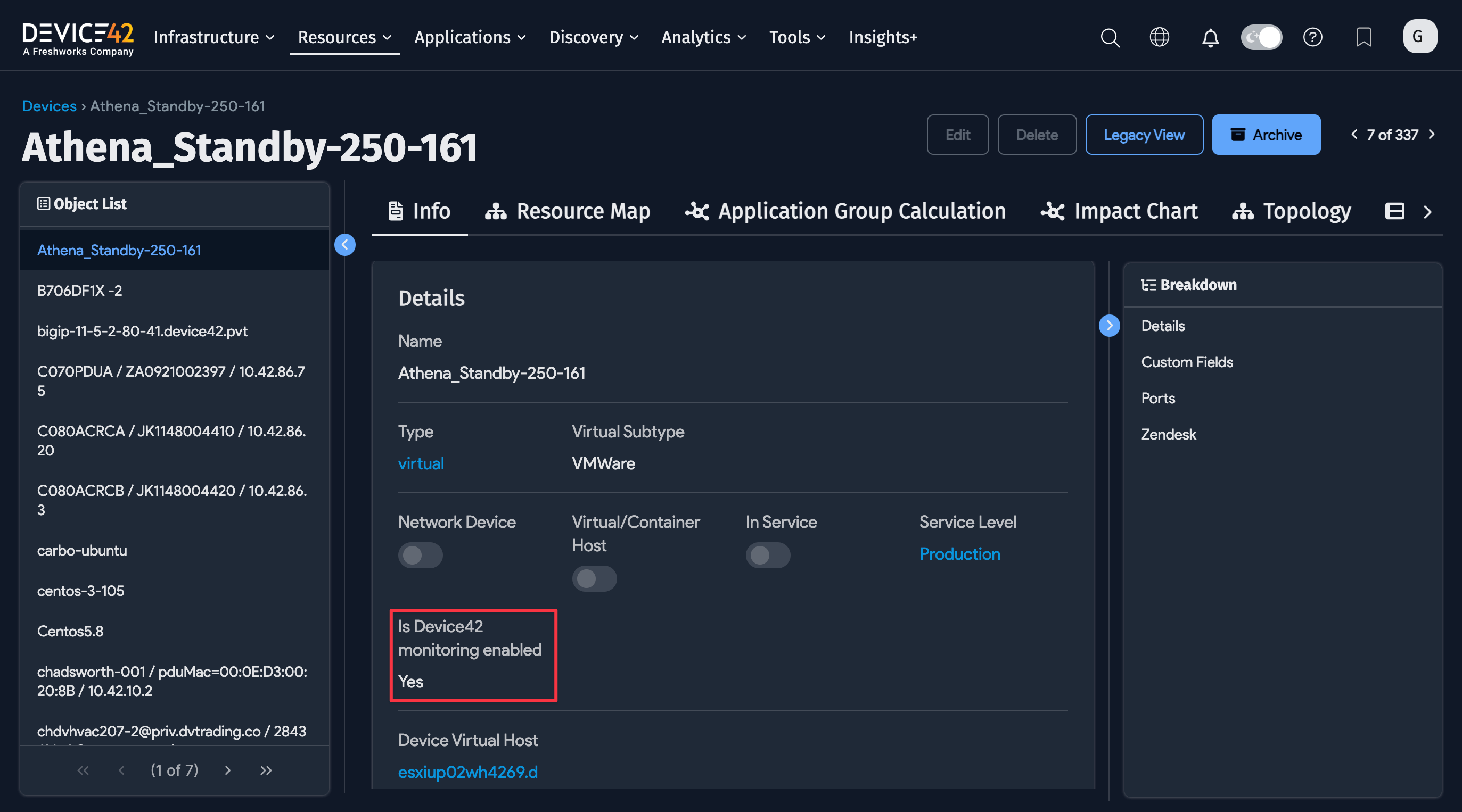Open the search magnifier icon
Viewport: 1462px width, 812px height.
(x=1110, y=37)
